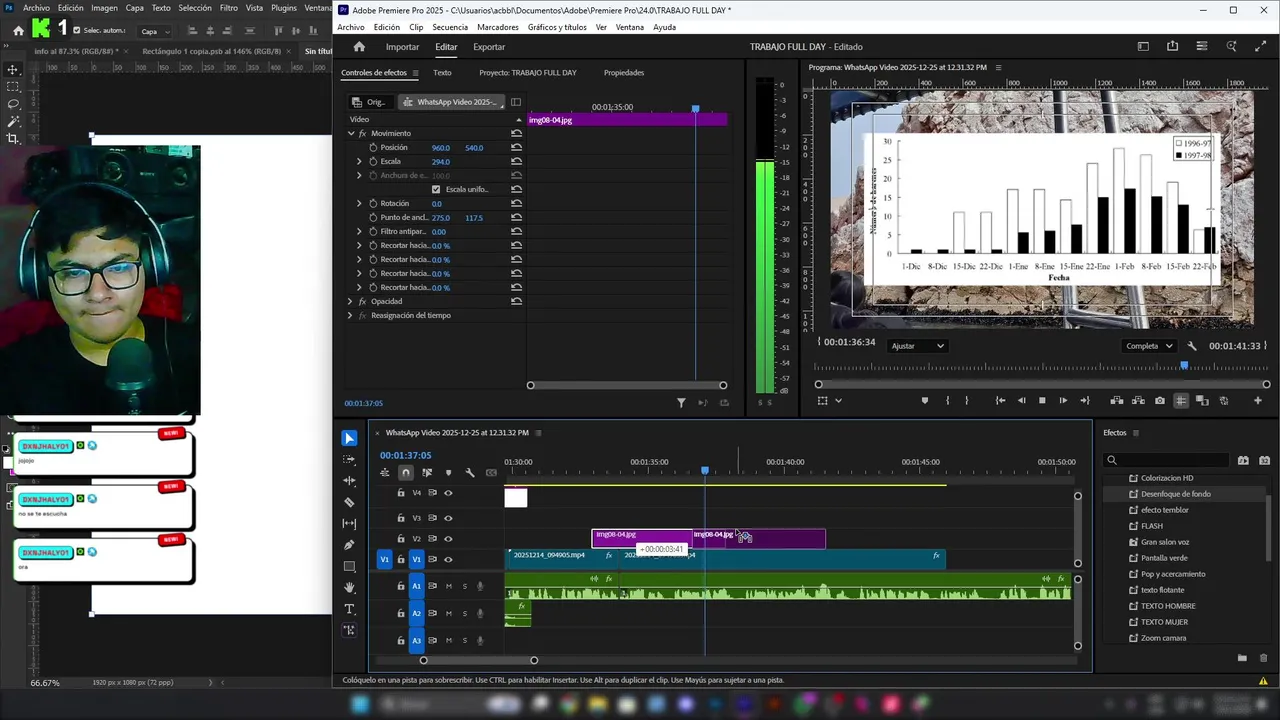The height and width of the screenshot is (720, 1280).
Task: Expand the Opacidad effect
Action: pos(350,301)
